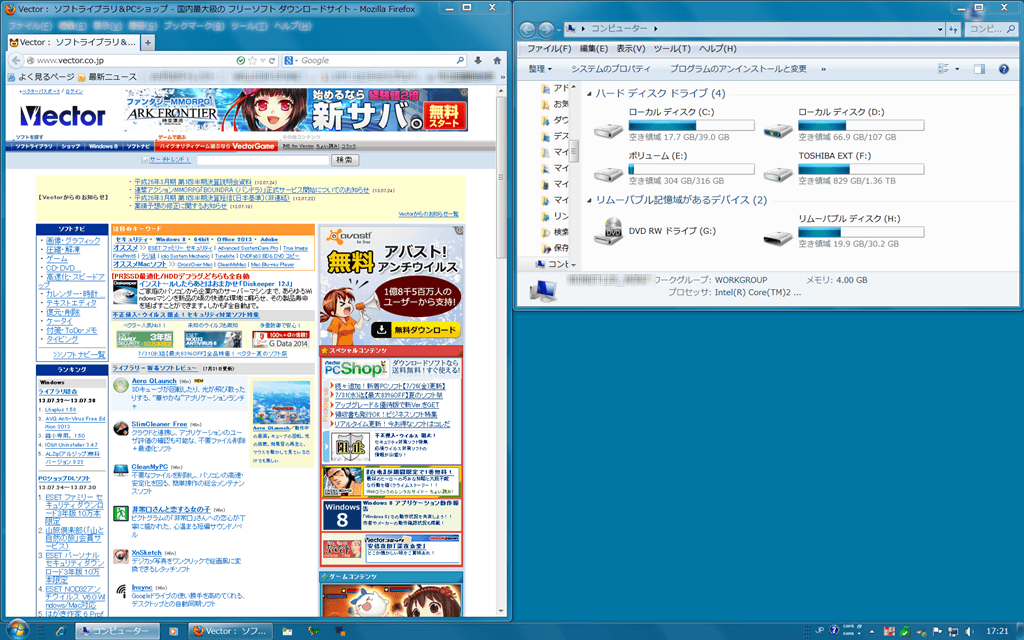
Task: Open the Explorer view options dropdown arrow
Action: coord(957,69)
